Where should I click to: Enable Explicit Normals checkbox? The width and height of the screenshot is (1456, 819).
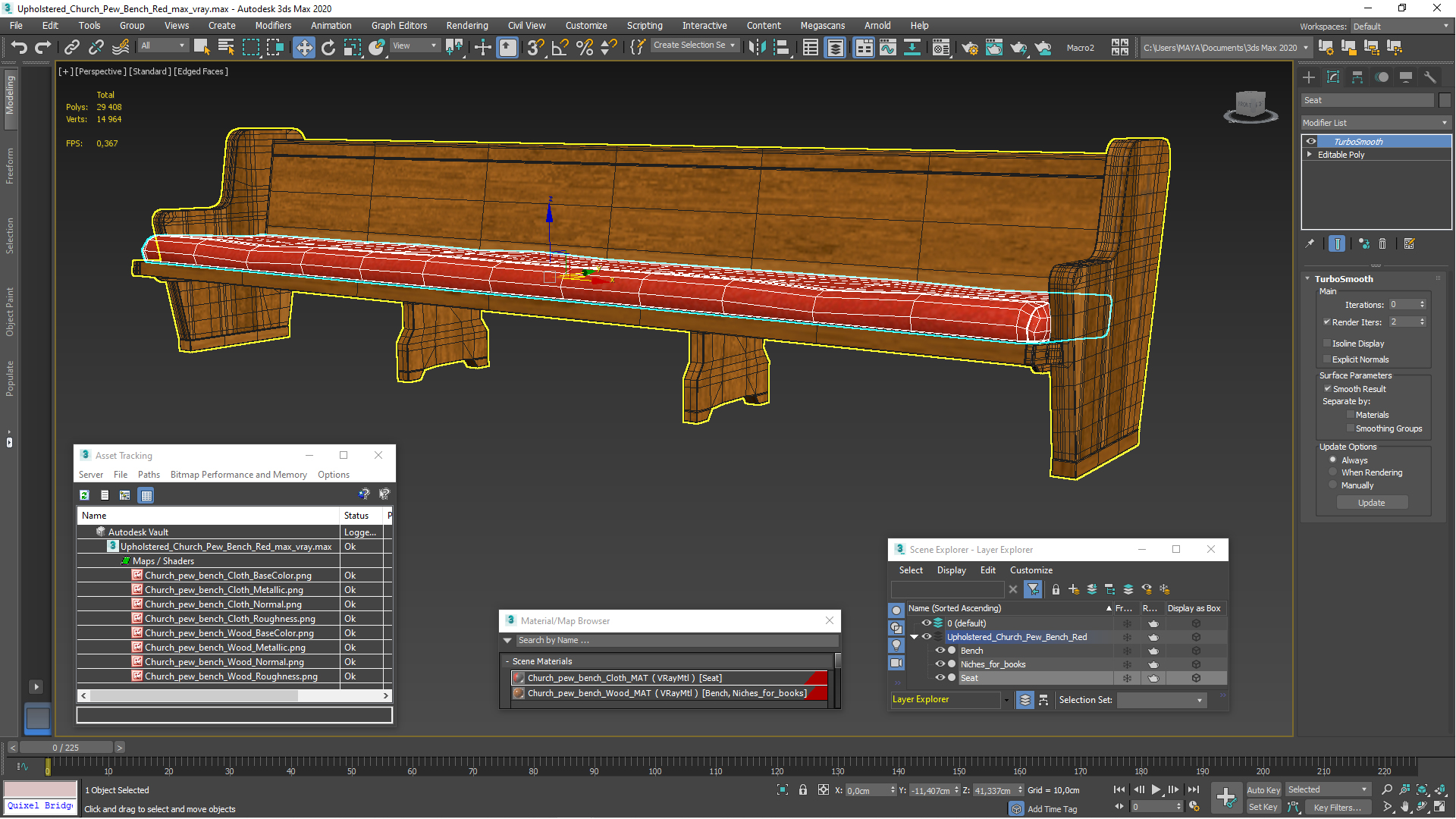(x=1327, y=359)
